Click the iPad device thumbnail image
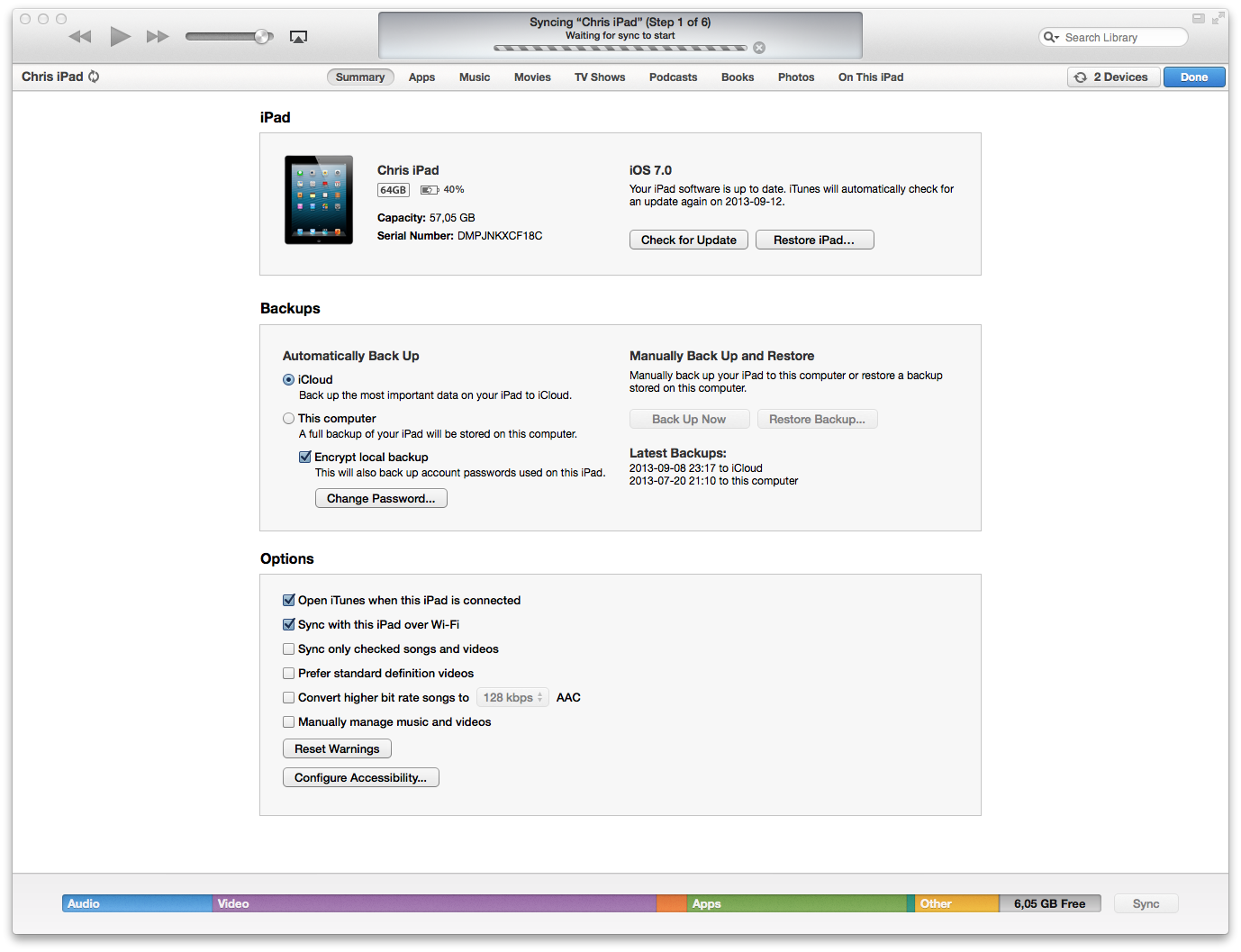This screenshot has width=1241, height=952. pos(319,200)
